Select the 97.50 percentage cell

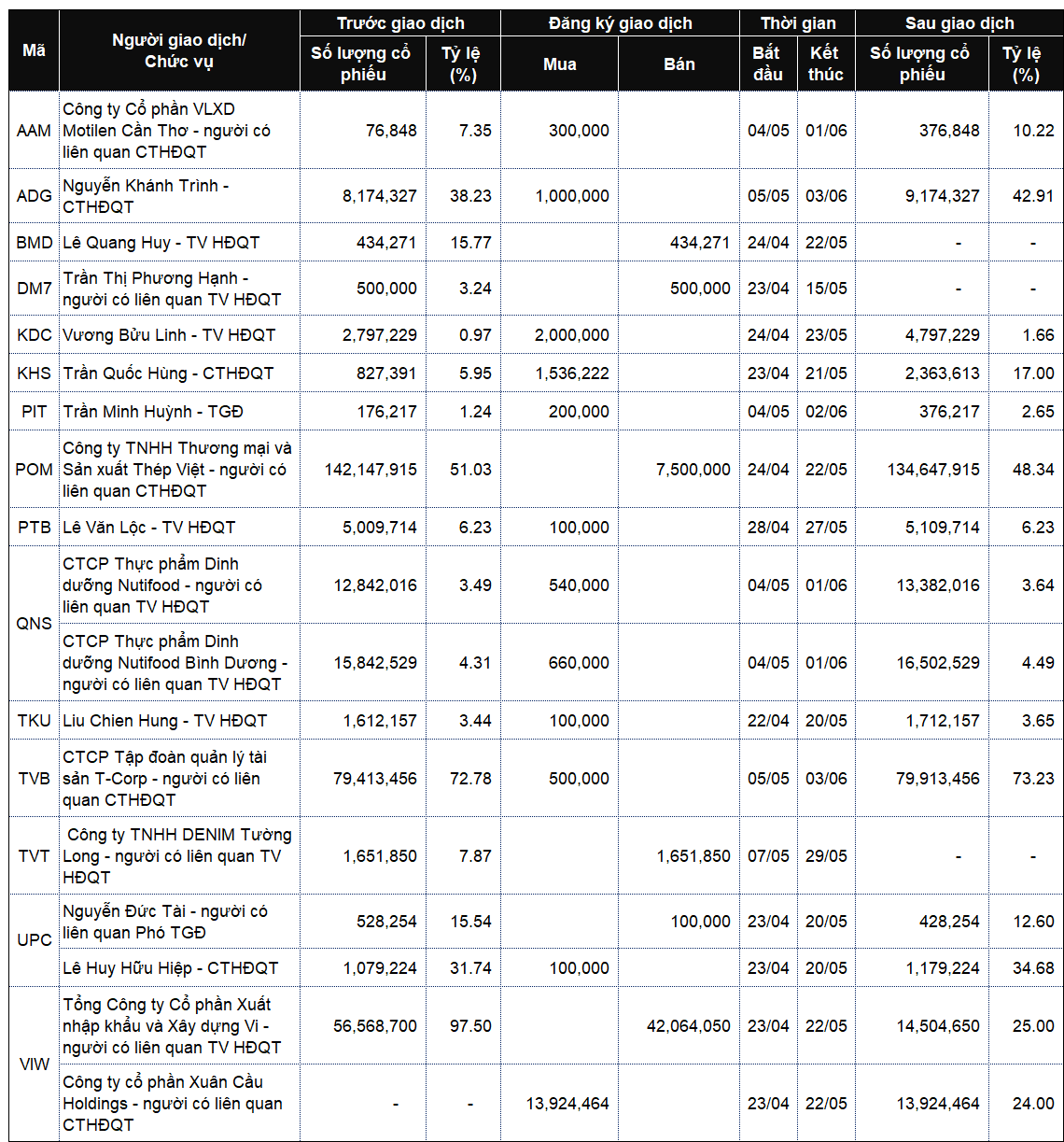[x=463, y=1026]
